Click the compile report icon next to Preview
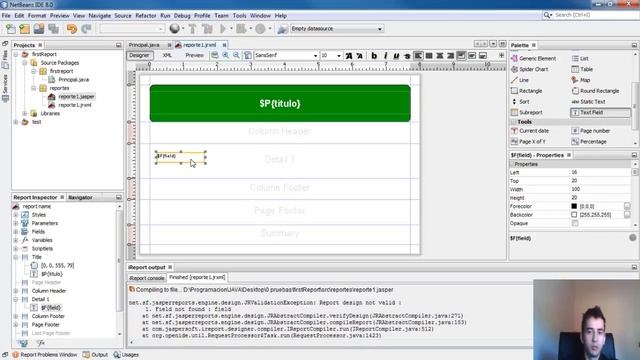 pyautogui.click(x=215, y=55)
